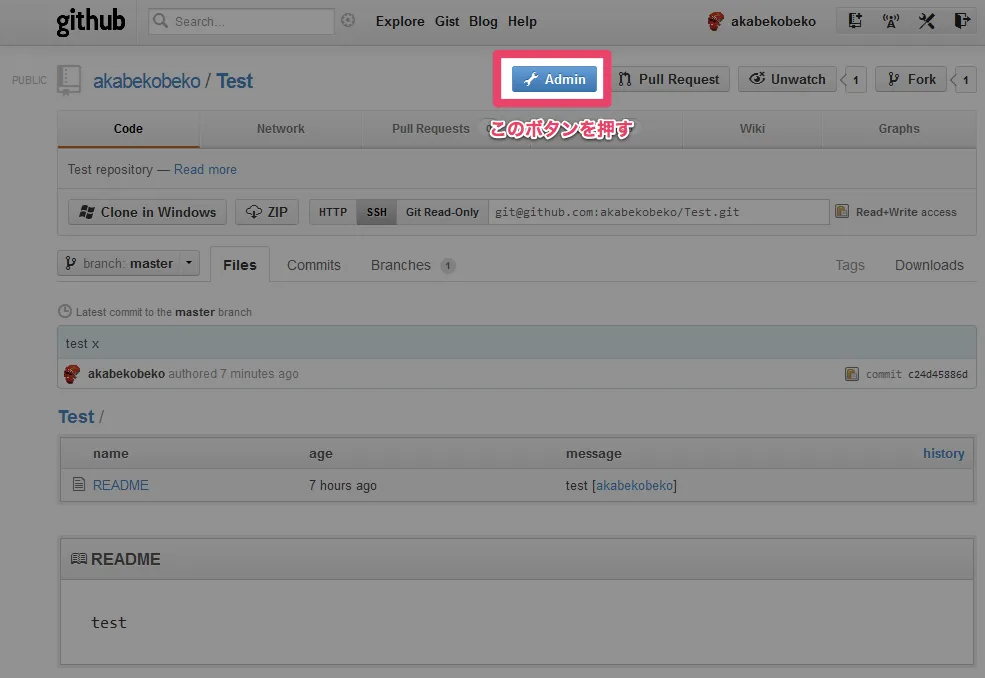The width and height of the screenshot is (985, 678).
Task: Click the Fork count badge
Action: pyautogui.click(x=965, y=80)
